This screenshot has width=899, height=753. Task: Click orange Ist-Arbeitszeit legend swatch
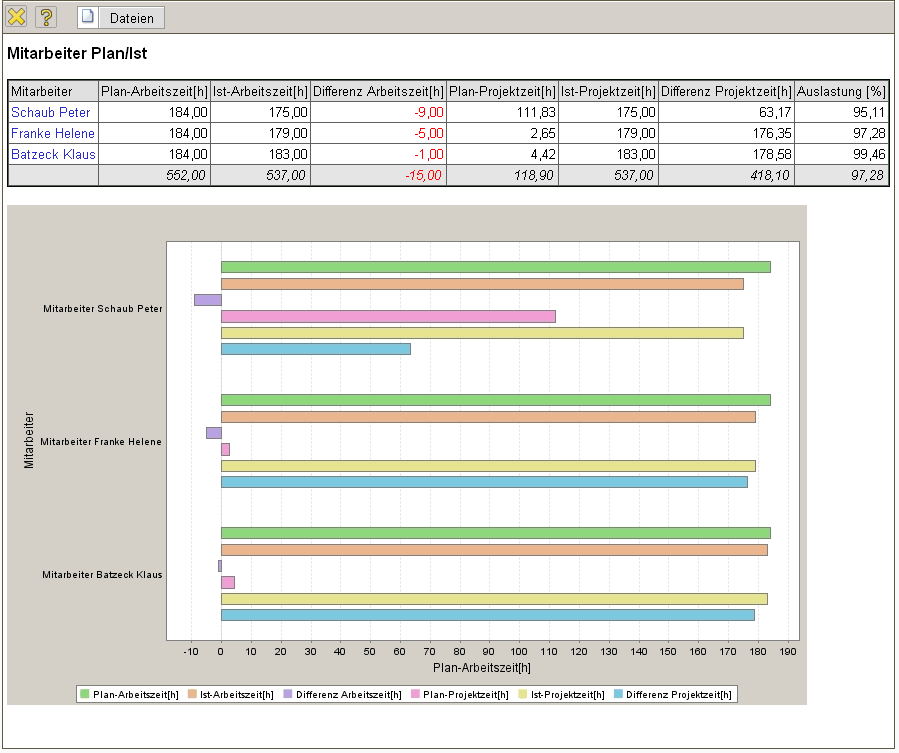pyautogui.click(x=193, y=694)
